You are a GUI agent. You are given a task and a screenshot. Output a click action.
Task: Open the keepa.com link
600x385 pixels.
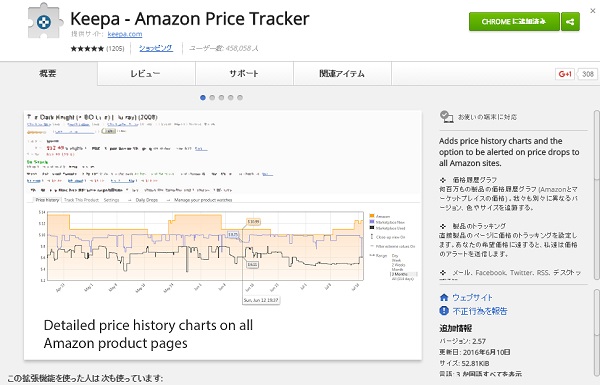(125, 34)
